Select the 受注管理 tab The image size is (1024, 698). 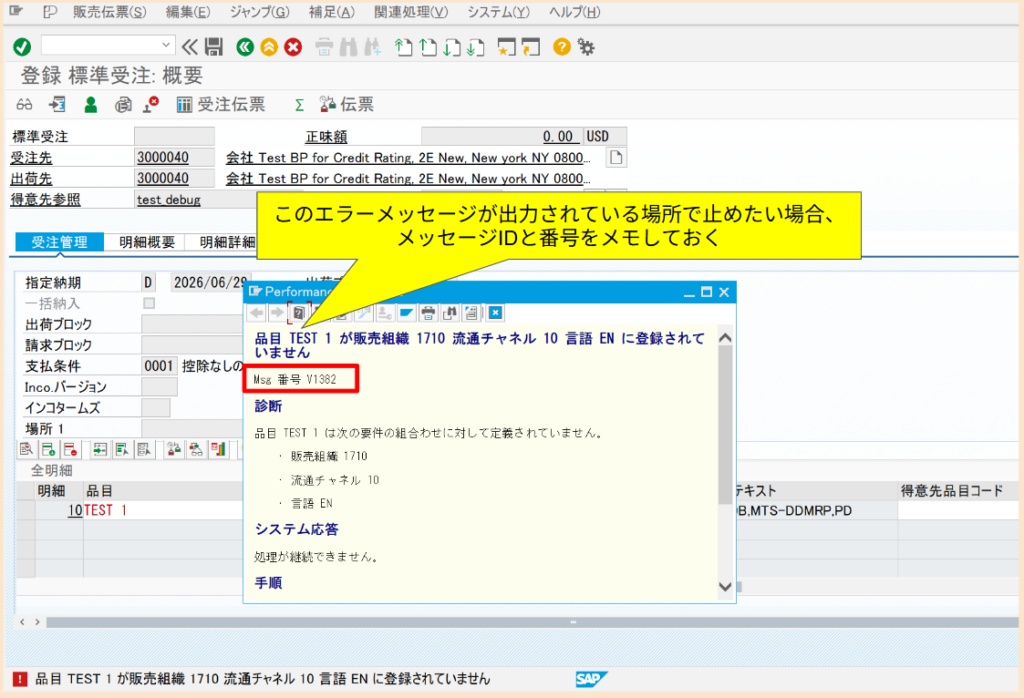click(x=59, y=242)
